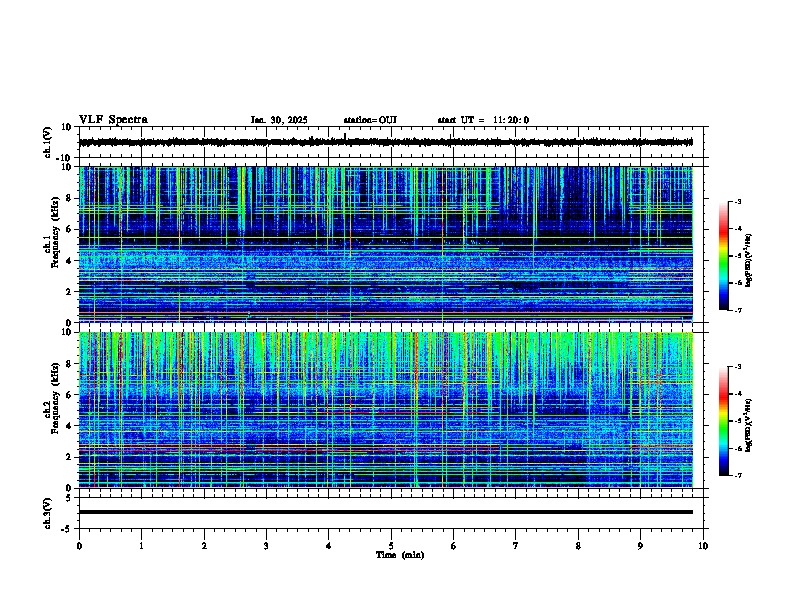Click time axis tick label "3"

(266, 546)
